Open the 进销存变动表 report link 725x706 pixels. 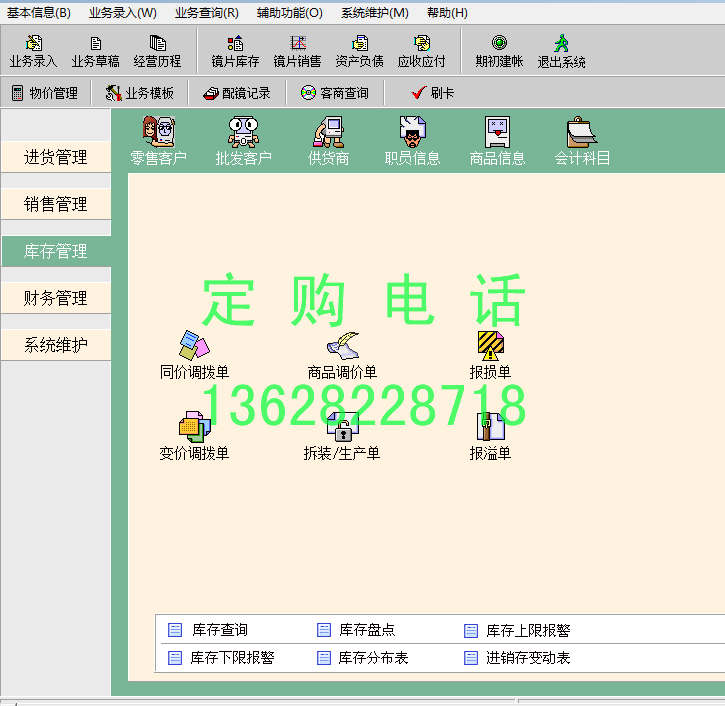coord(517,657)
